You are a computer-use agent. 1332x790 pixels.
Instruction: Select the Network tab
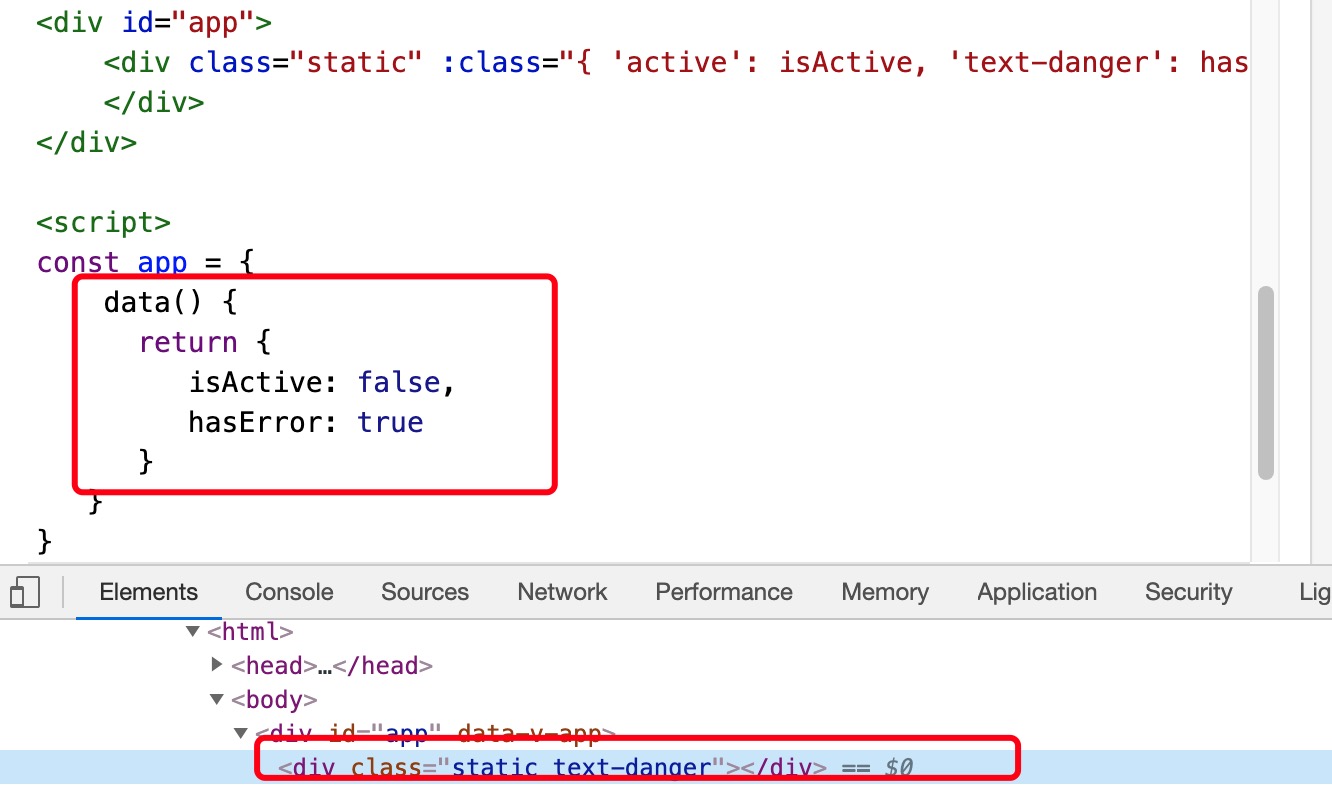(562, 592)
